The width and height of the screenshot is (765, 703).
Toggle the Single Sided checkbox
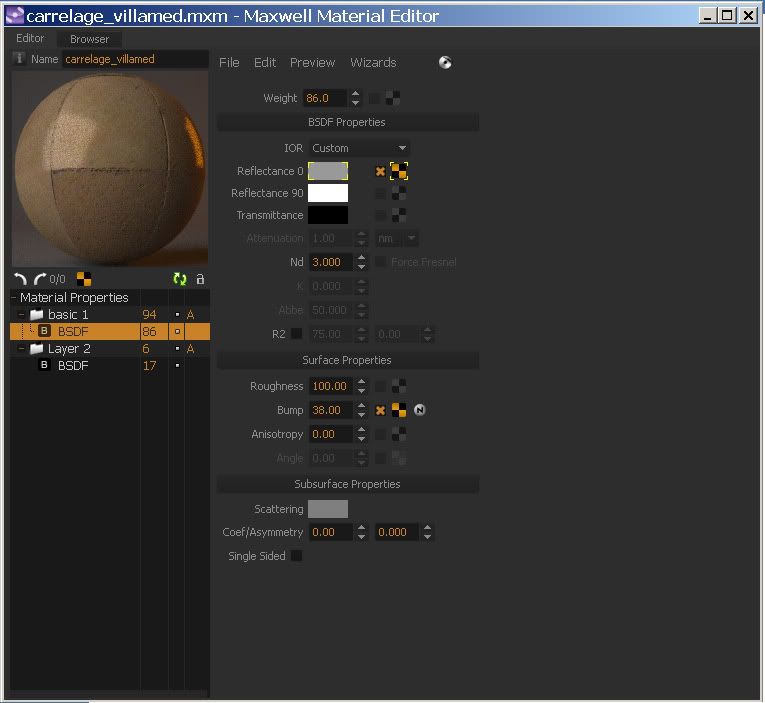[296, 556]
